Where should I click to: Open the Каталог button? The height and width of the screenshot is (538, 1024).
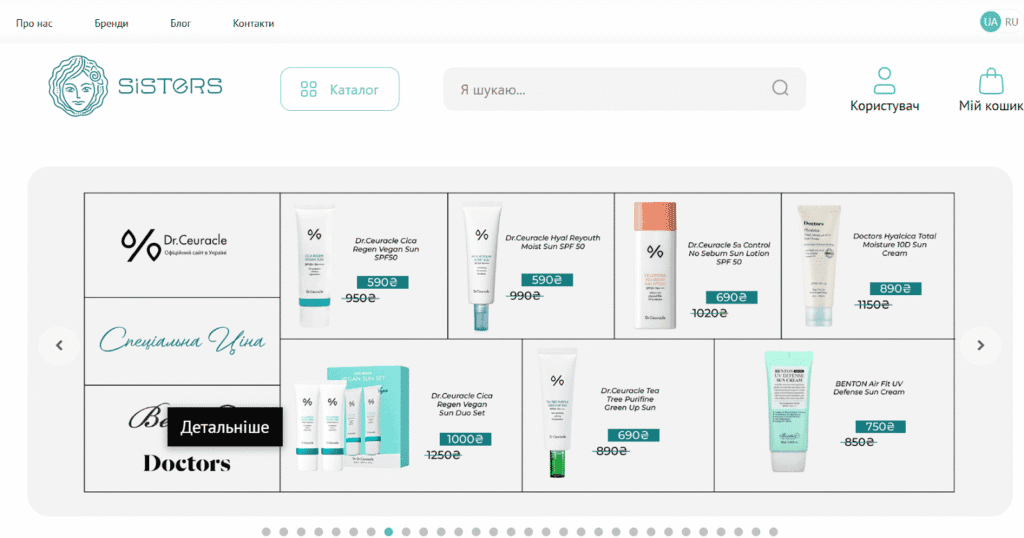340,89
